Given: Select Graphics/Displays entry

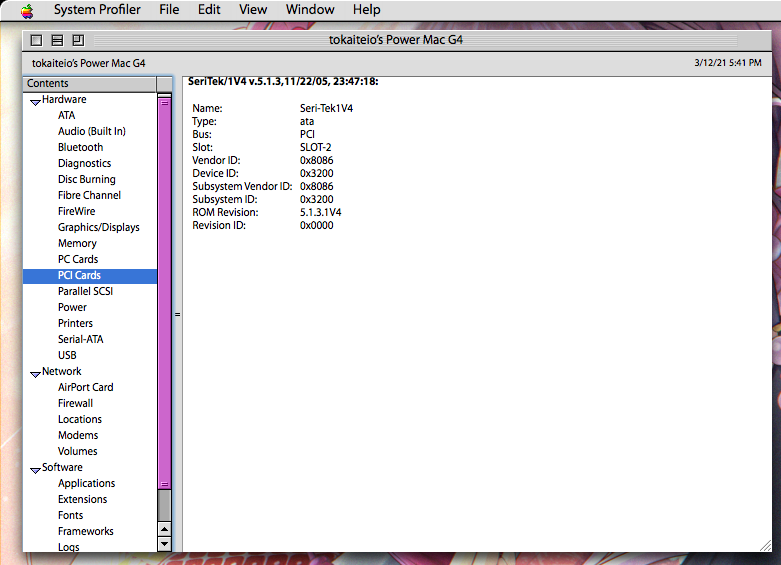Looking at the screenshot, I should click(99, 227).
